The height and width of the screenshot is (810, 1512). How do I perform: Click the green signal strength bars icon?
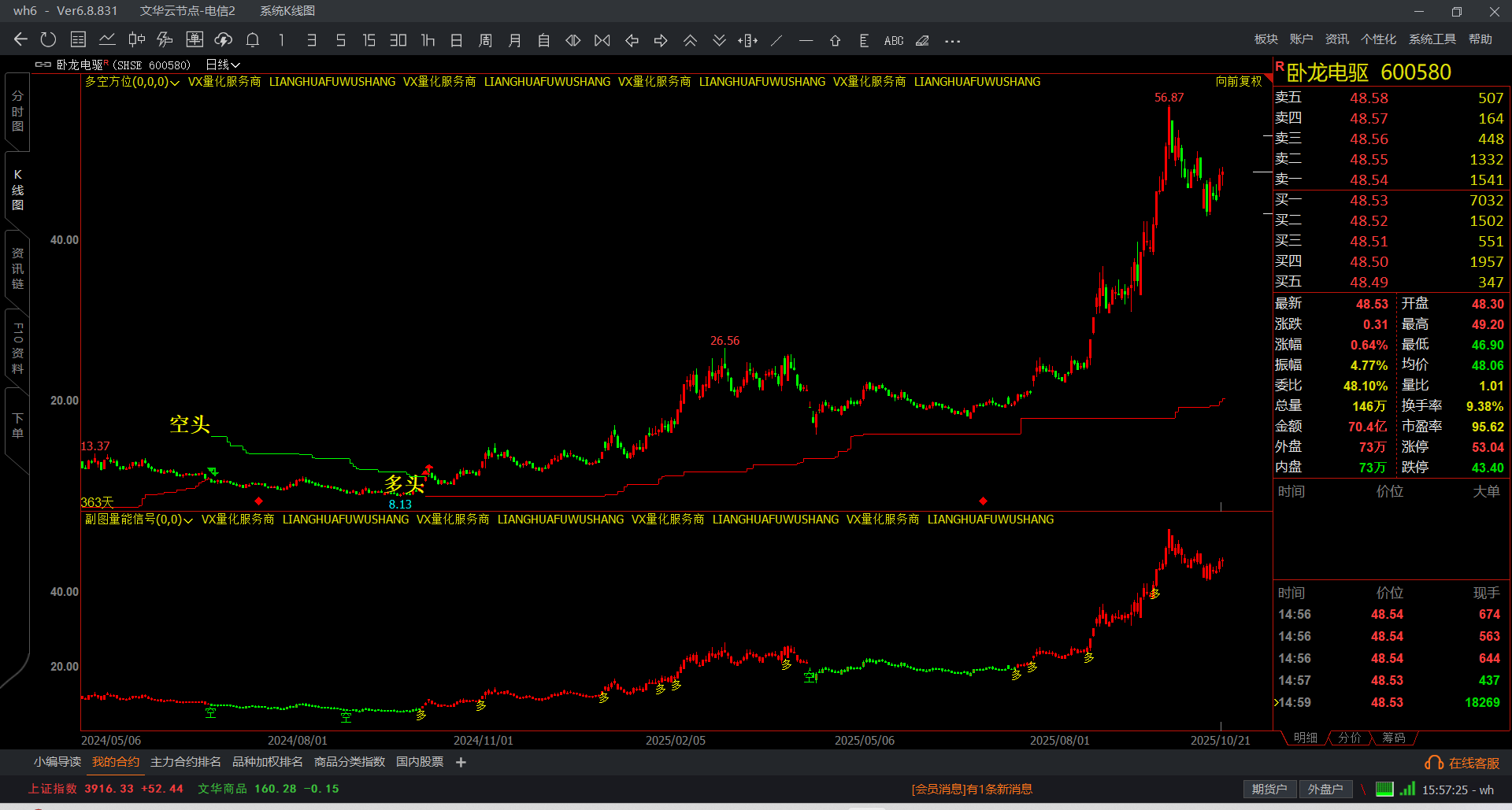point(1407,789)
